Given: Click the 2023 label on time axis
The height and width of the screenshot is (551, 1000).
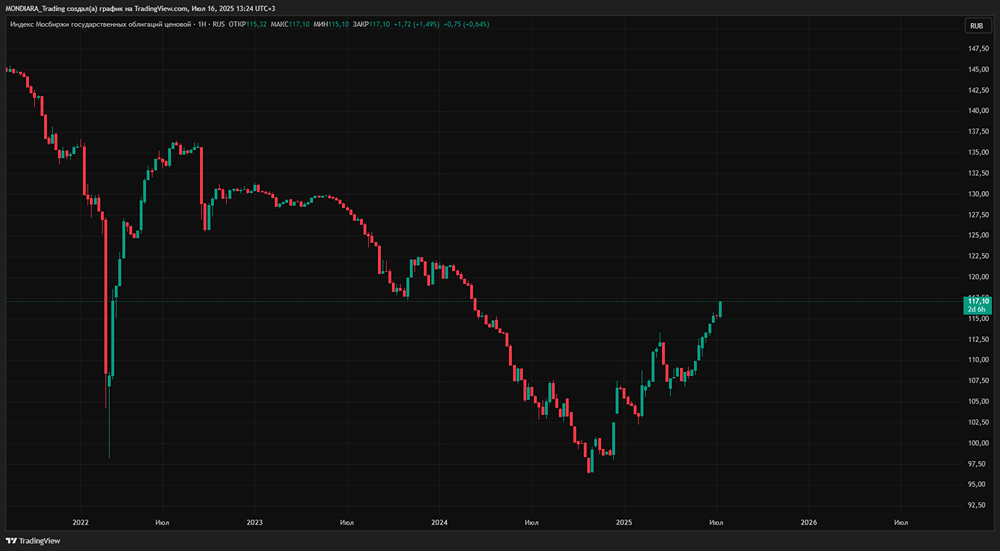Looking at the screenshot, I should pyautogui.click(x=254, y=522).
